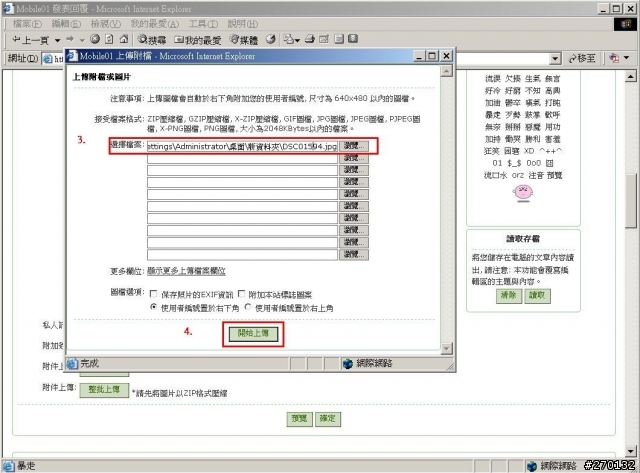Click the Edit page icon in toolbar
Screen dimensions: 640x473
click(324, 39)
